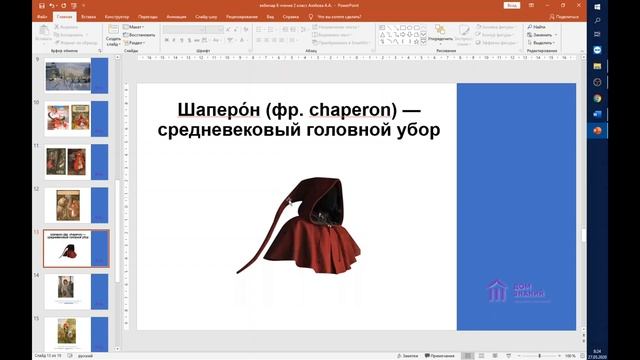
Task: Open the Выделить dropdown
Action: (x=541, y=42)
